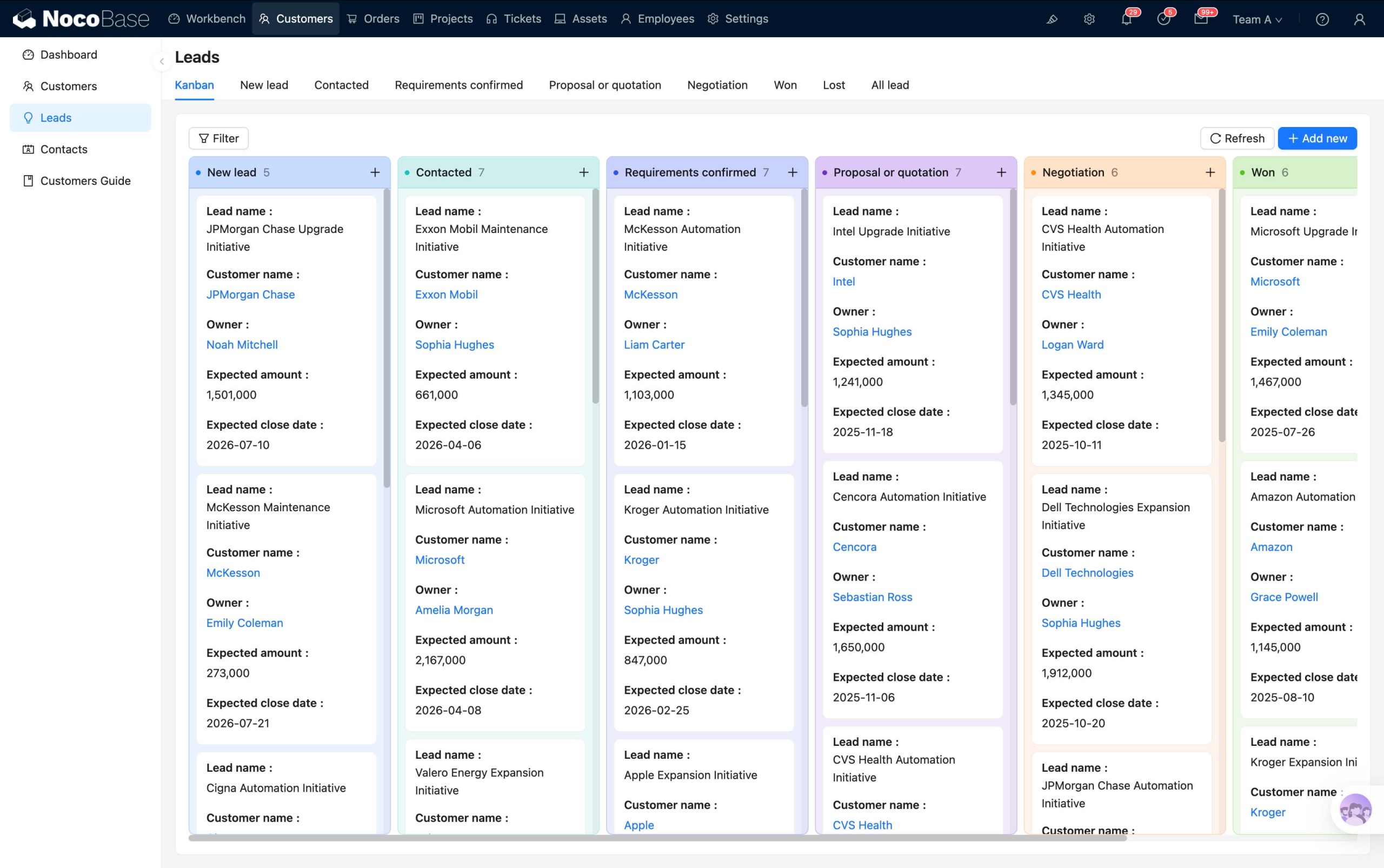
Task: Add a card to New lead column
Action: click(x=375, y=172)
